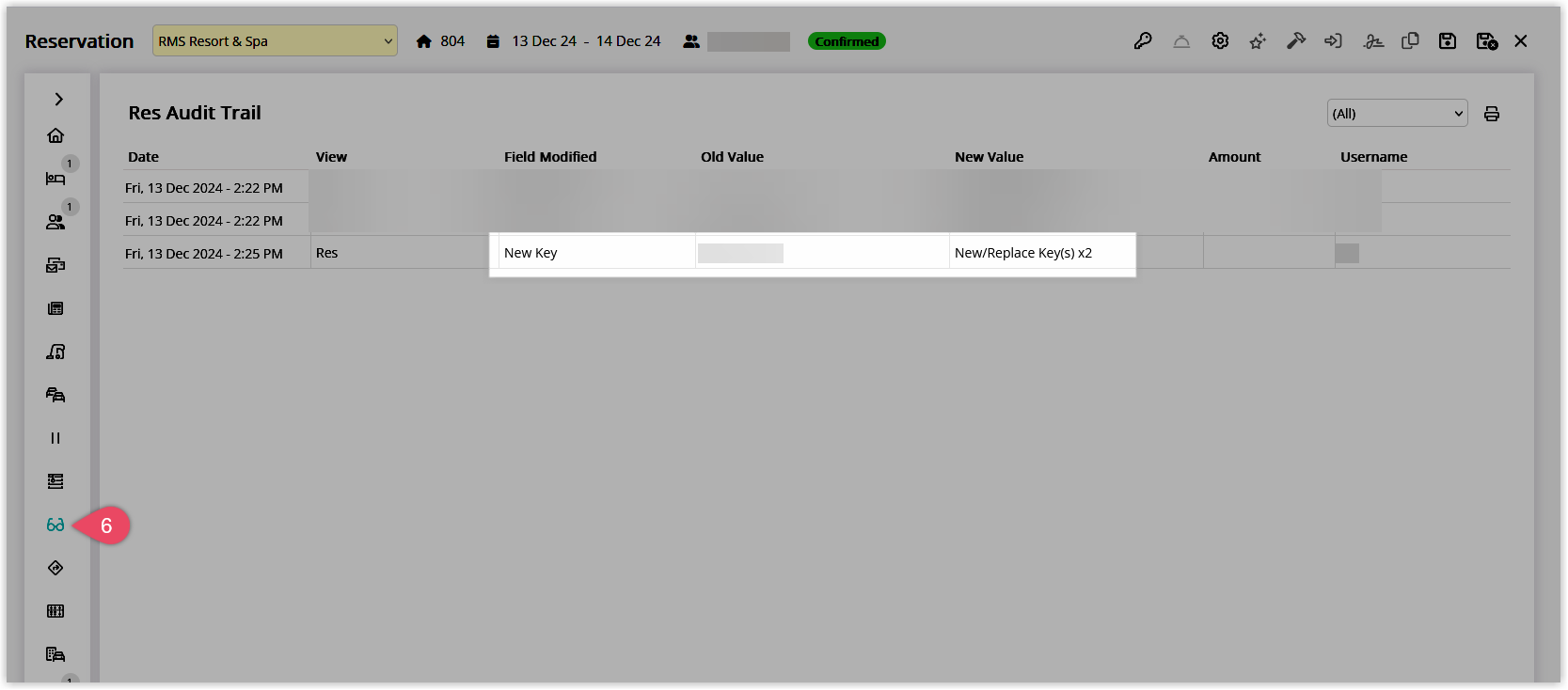Open the fourth sidebar icon below guests
Viewport: 1568px width, 690px height.
coord(55,265)
